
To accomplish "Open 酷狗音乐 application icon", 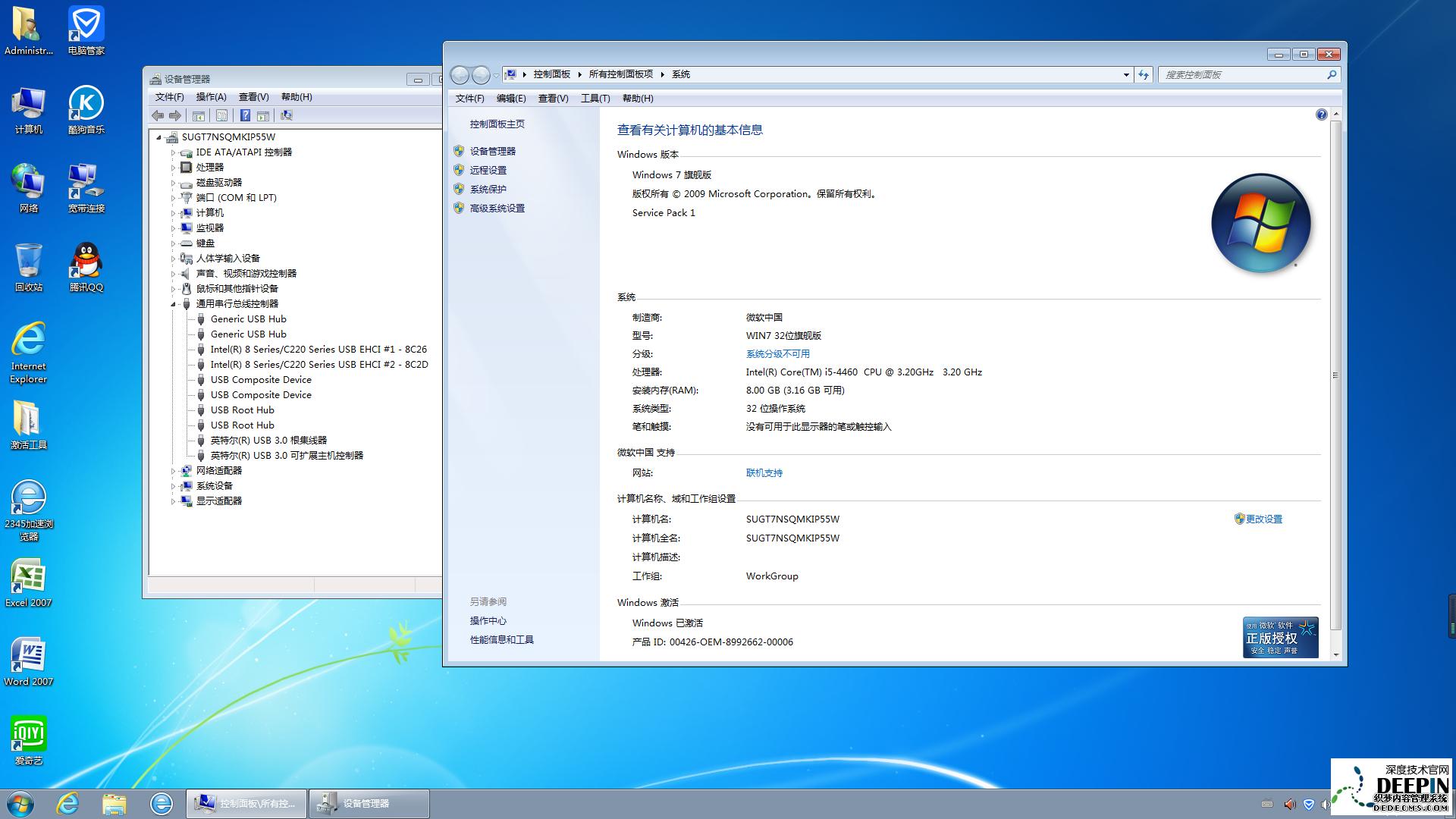I will click(x=84, y=109).
